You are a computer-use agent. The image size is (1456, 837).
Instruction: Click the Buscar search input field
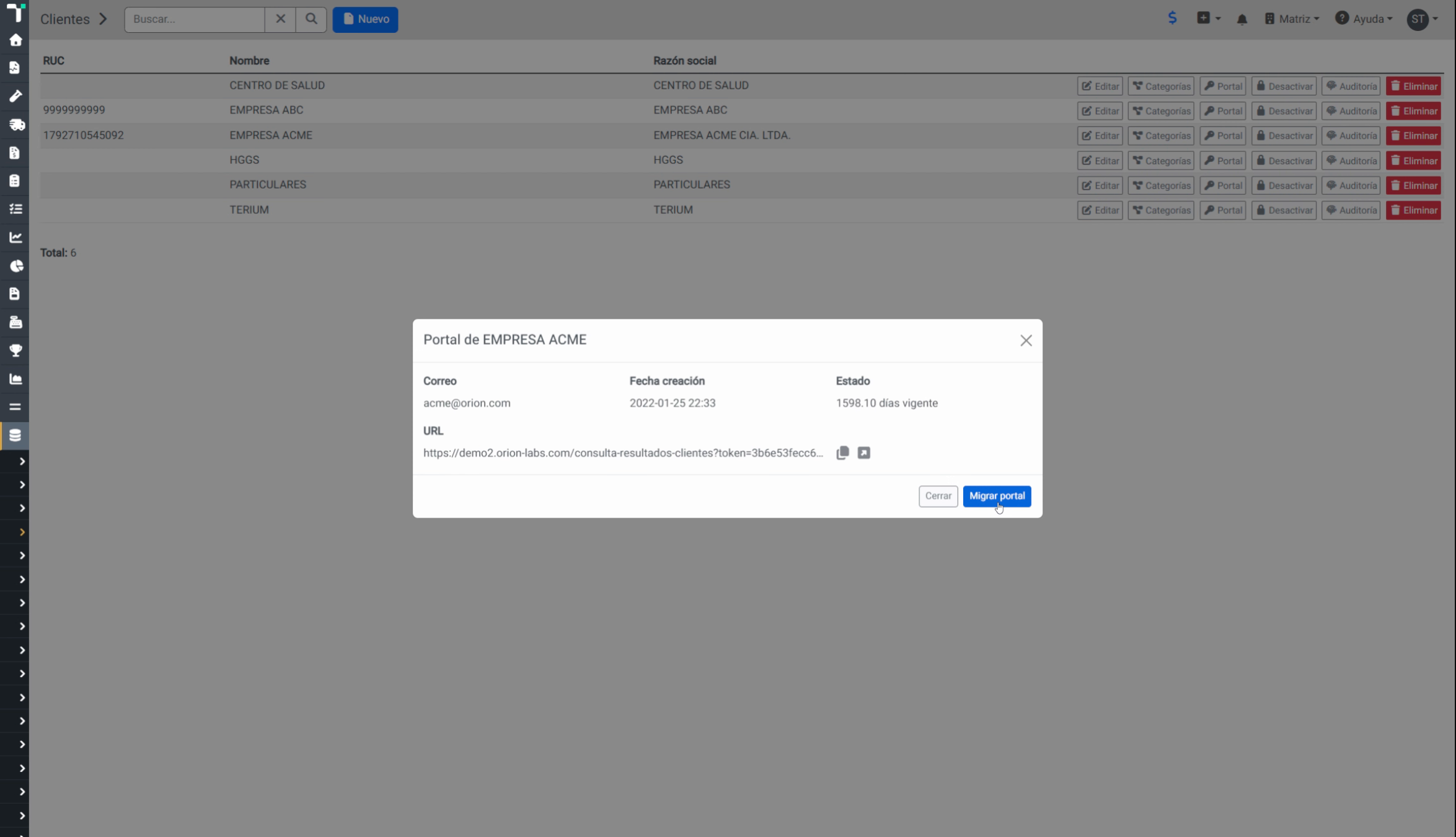[195, 19]
